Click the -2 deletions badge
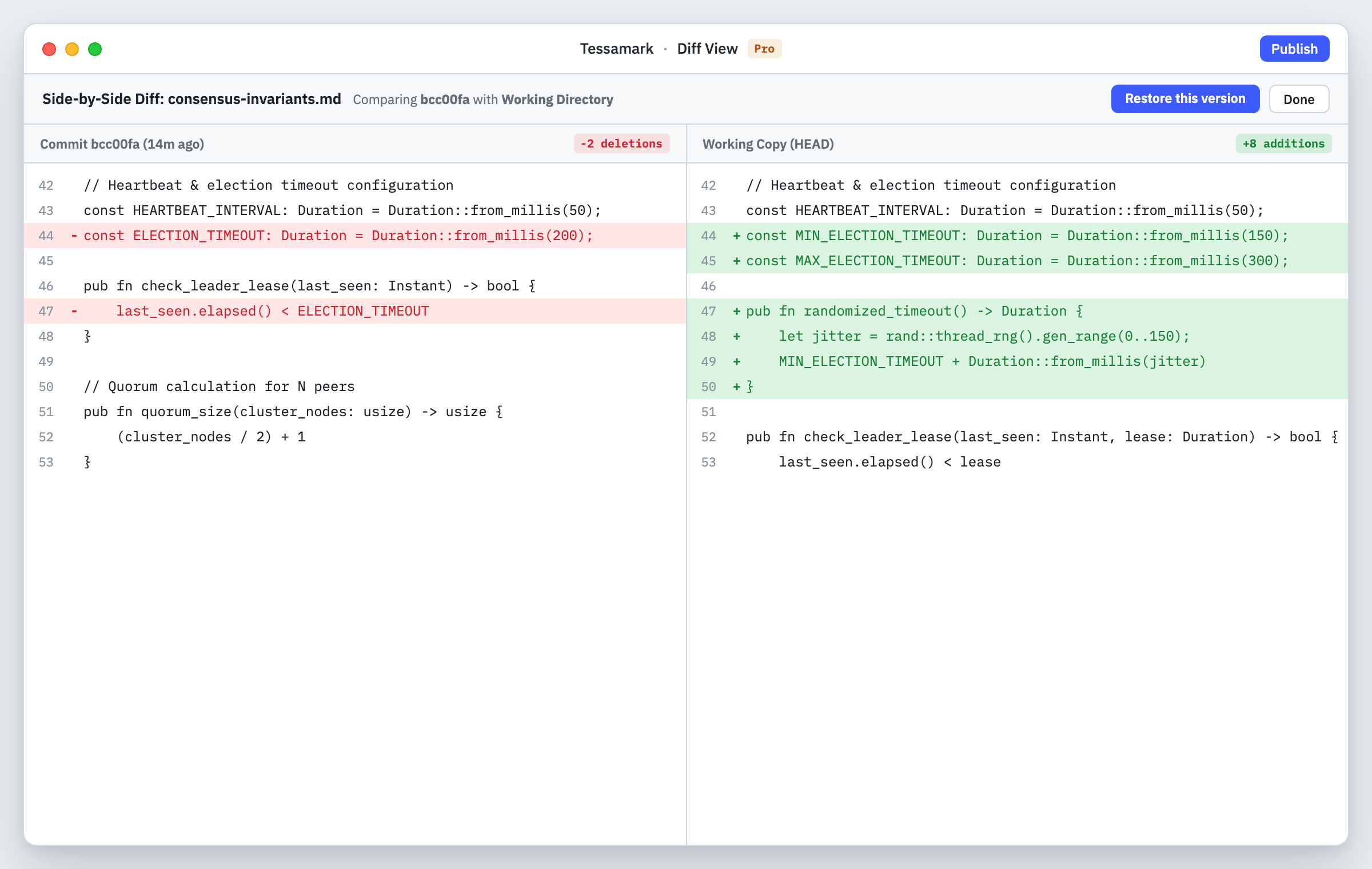This screenshot has height=869, width=1372. (621, 143)
